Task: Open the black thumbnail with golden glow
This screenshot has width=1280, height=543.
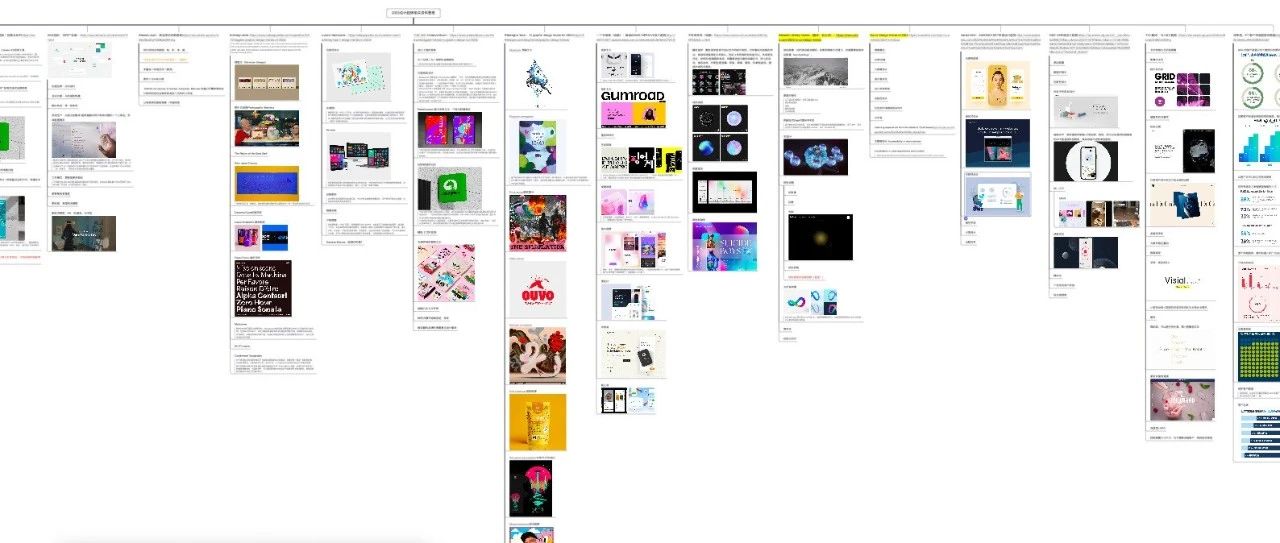Action: (x=820, y=237)
